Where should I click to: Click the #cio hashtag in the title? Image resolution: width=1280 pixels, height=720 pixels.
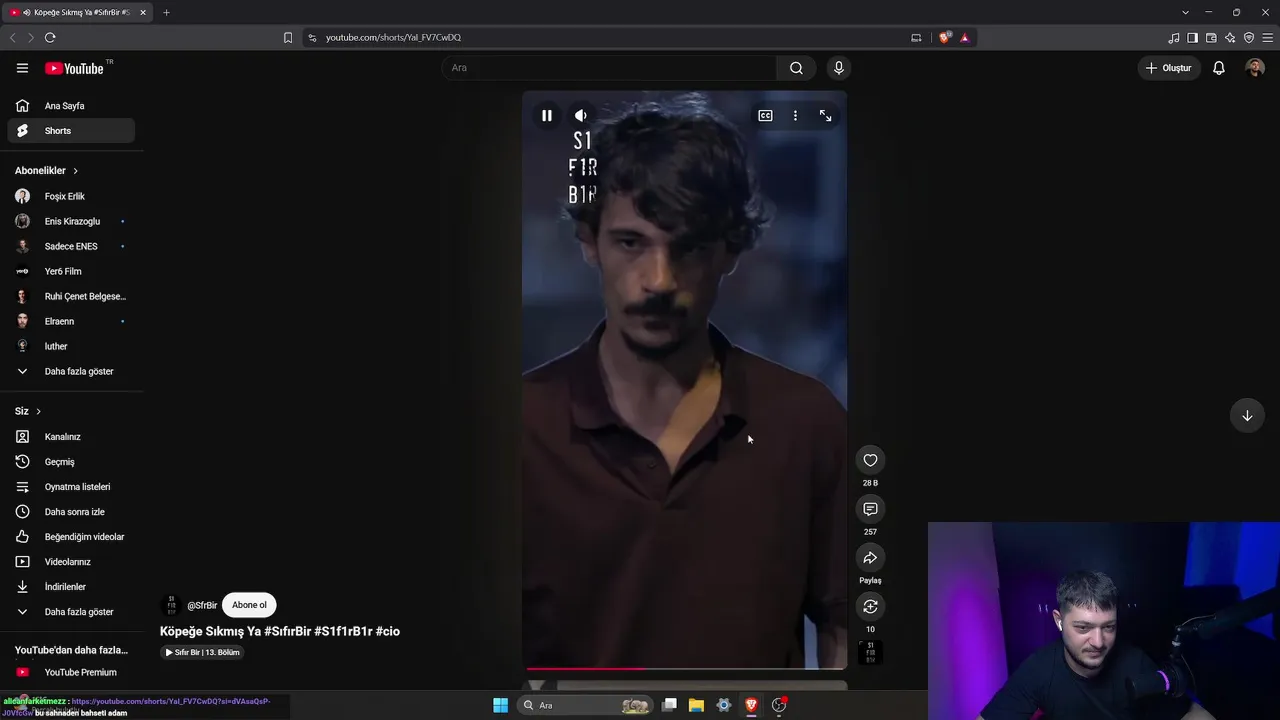pyautogui.click(x=388, y=632)
